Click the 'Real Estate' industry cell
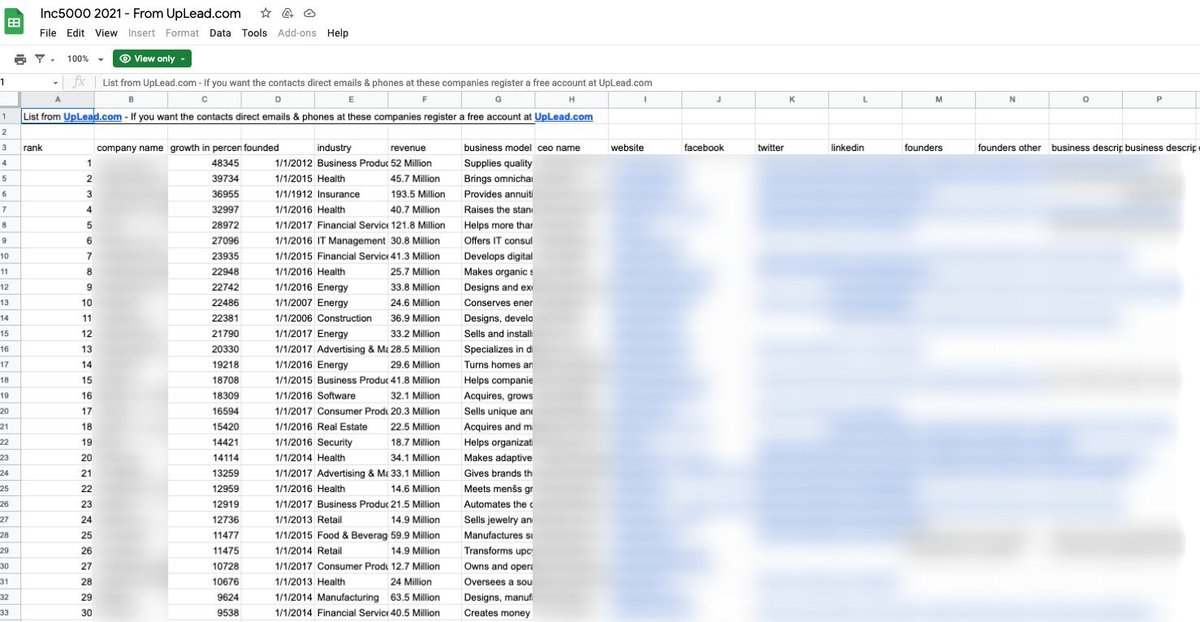The height and width of the screenshot is (622, 1200). point(352,427)
